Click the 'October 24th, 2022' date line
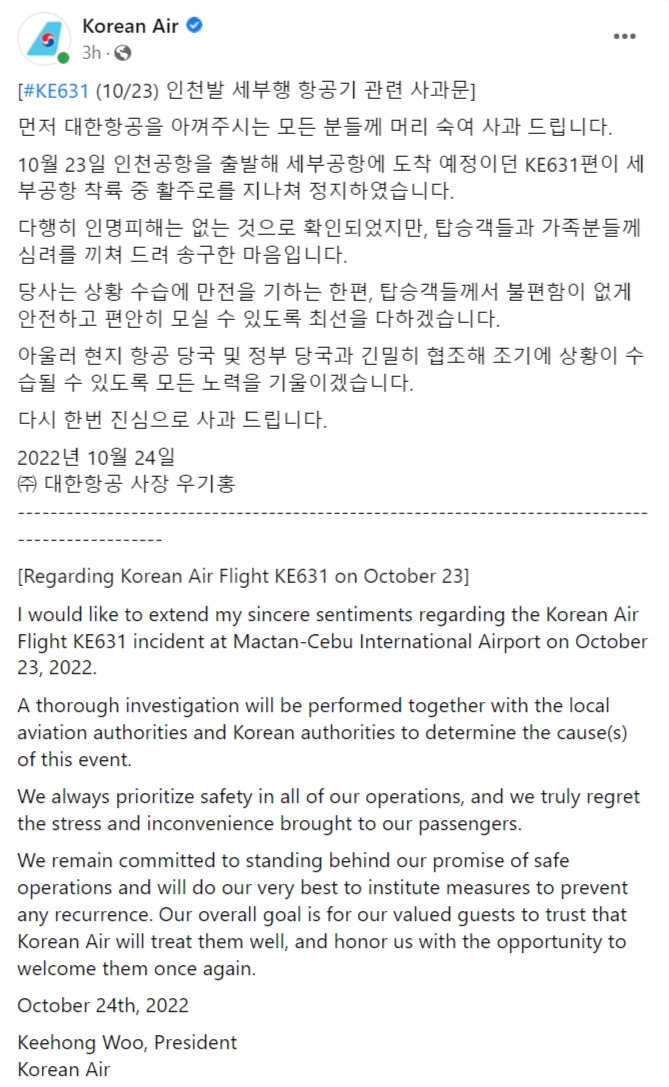Screen dimensions: 669x1087 (103, 1005)
